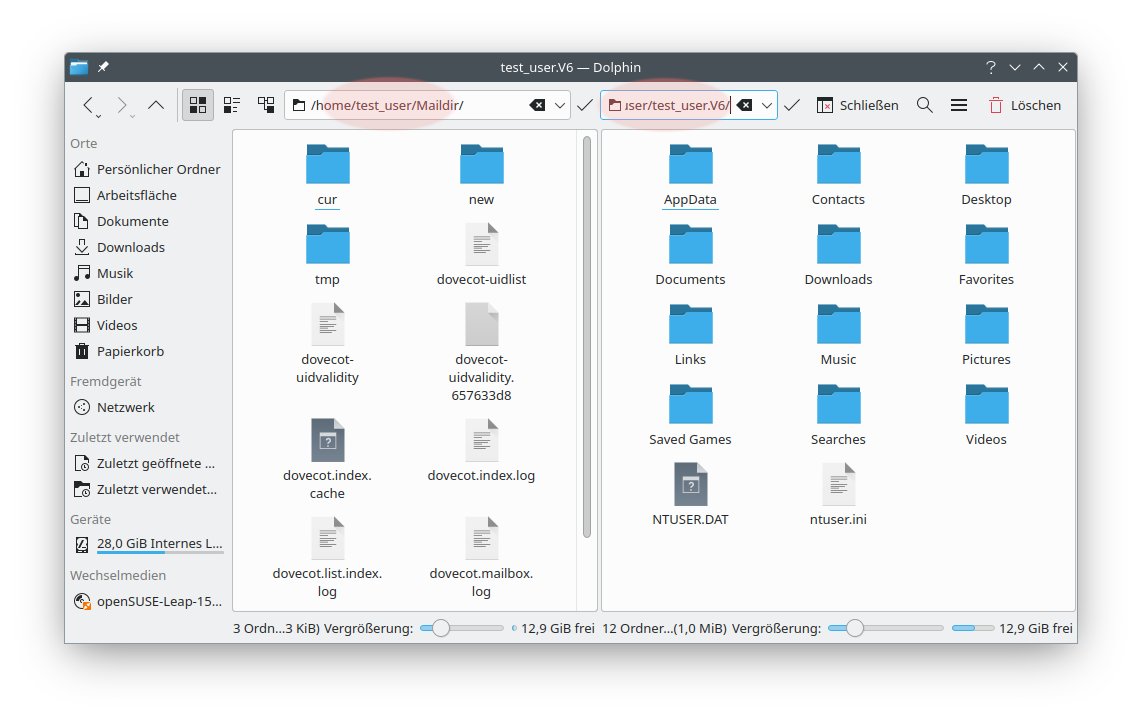Screen dimensions: 1142x720
Task: Confirm the right path with checkmark
Action: pyautogui.click(x=792, y=105)
